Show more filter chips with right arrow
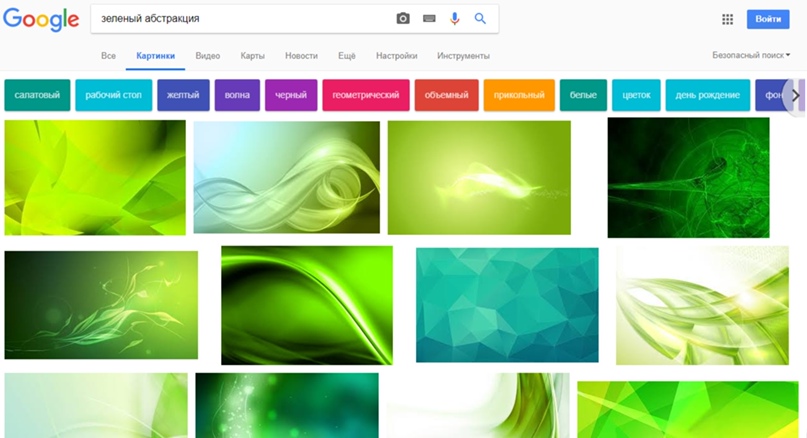 [795, 95]
